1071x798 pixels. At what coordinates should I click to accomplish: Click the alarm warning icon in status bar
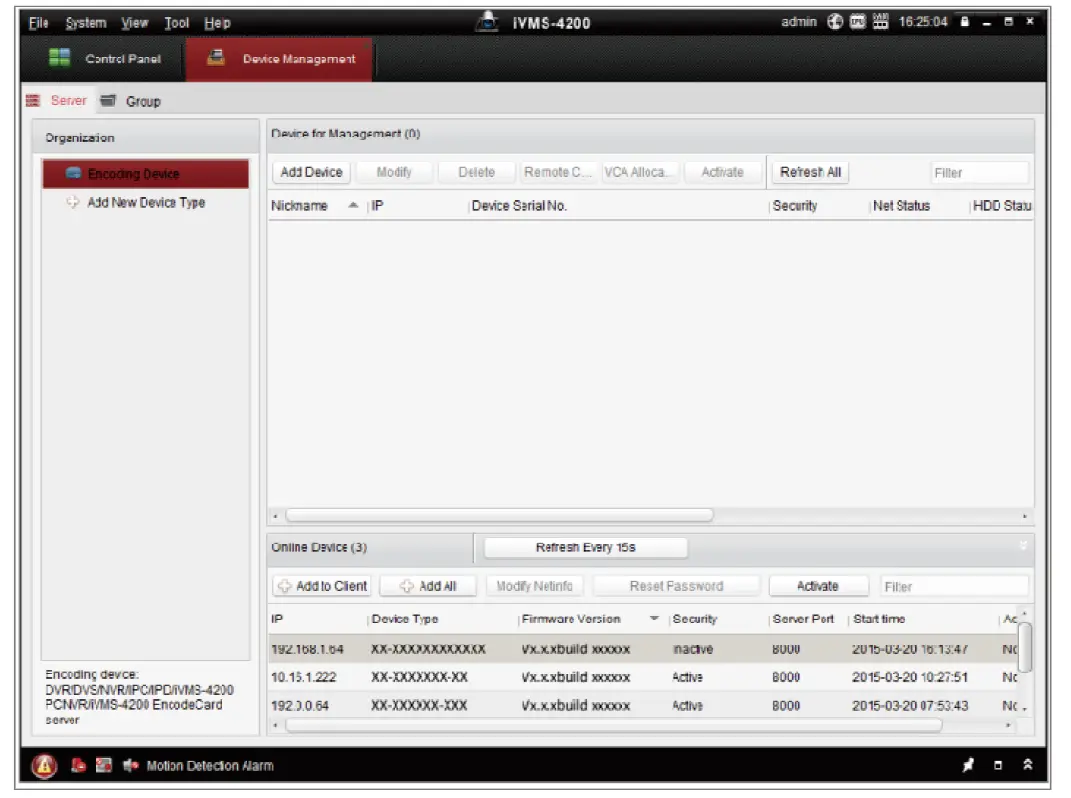click(x=44, y=766)
